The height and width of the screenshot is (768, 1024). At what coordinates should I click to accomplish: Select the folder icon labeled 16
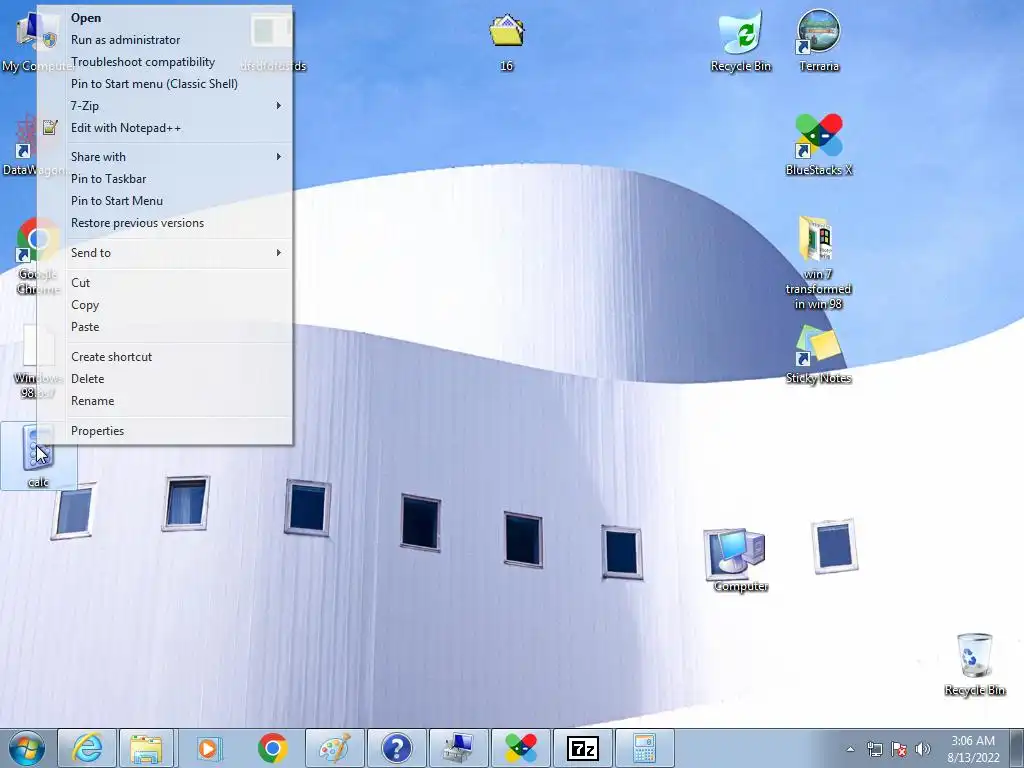(x=507, y=41)
